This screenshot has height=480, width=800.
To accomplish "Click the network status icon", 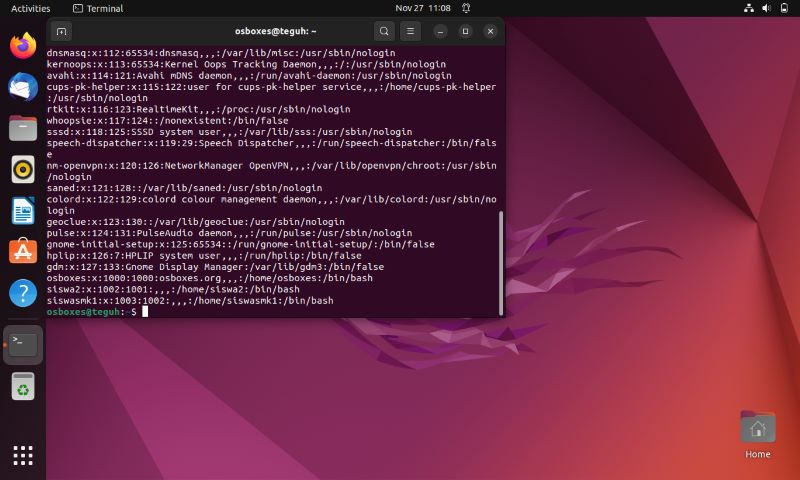I will 749,8.
